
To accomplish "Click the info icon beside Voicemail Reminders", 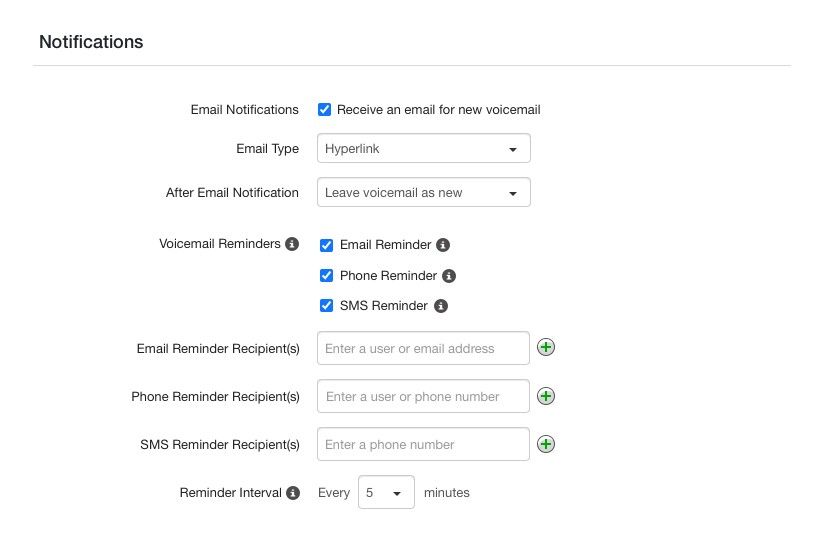I will 292,244.
